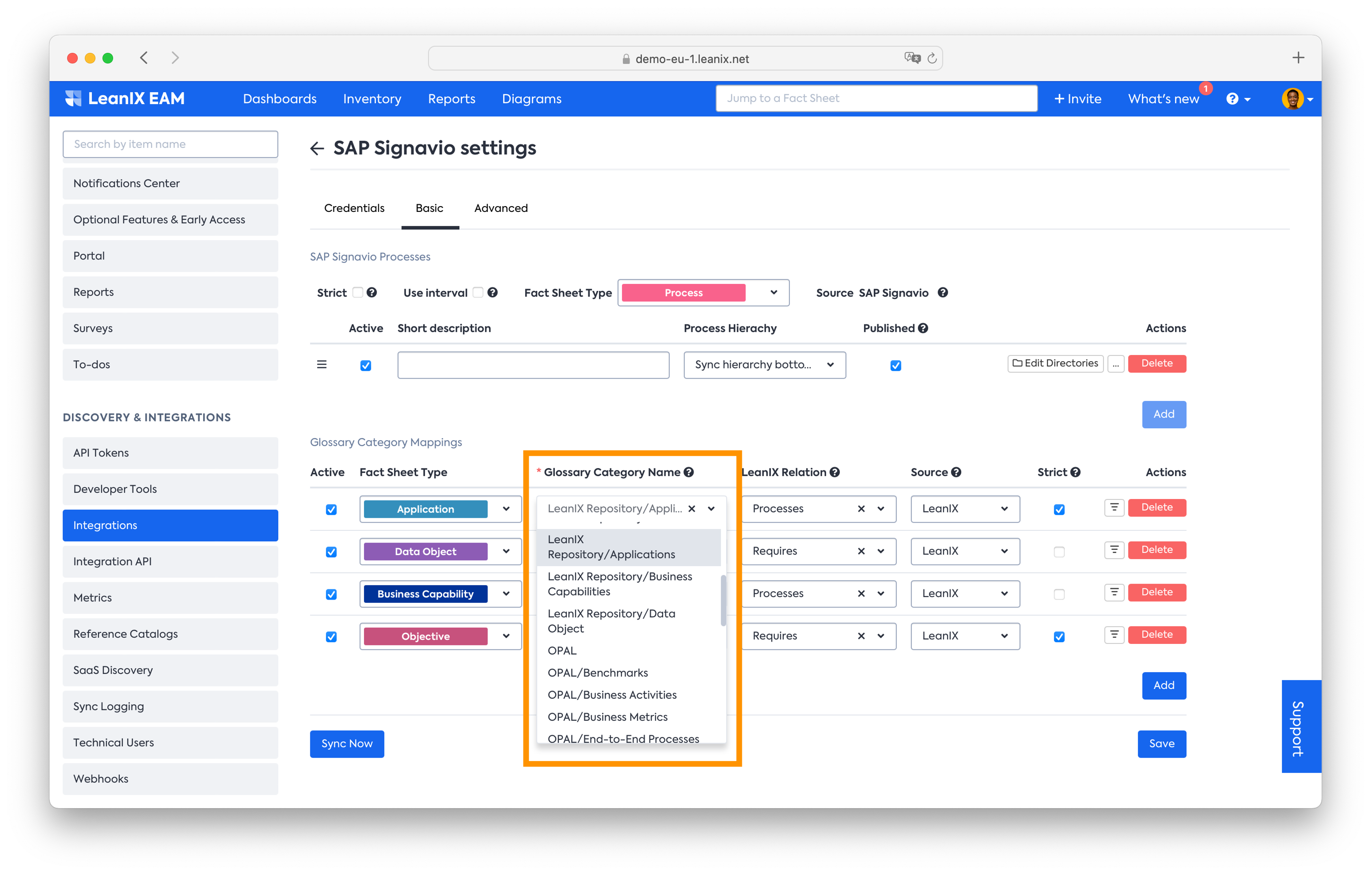This screenshot has width=1372, height=874.
Task: Toggle the Active checkbox in the process row
Action: point(366,365)
